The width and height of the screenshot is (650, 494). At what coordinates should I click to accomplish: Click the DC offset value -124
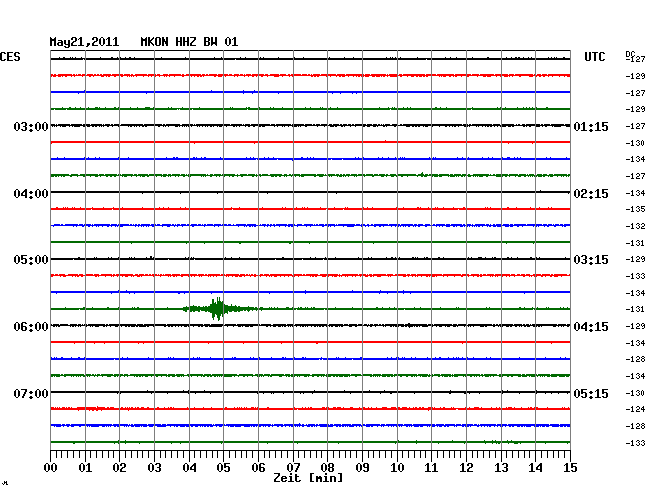click(x=635, y=409)
